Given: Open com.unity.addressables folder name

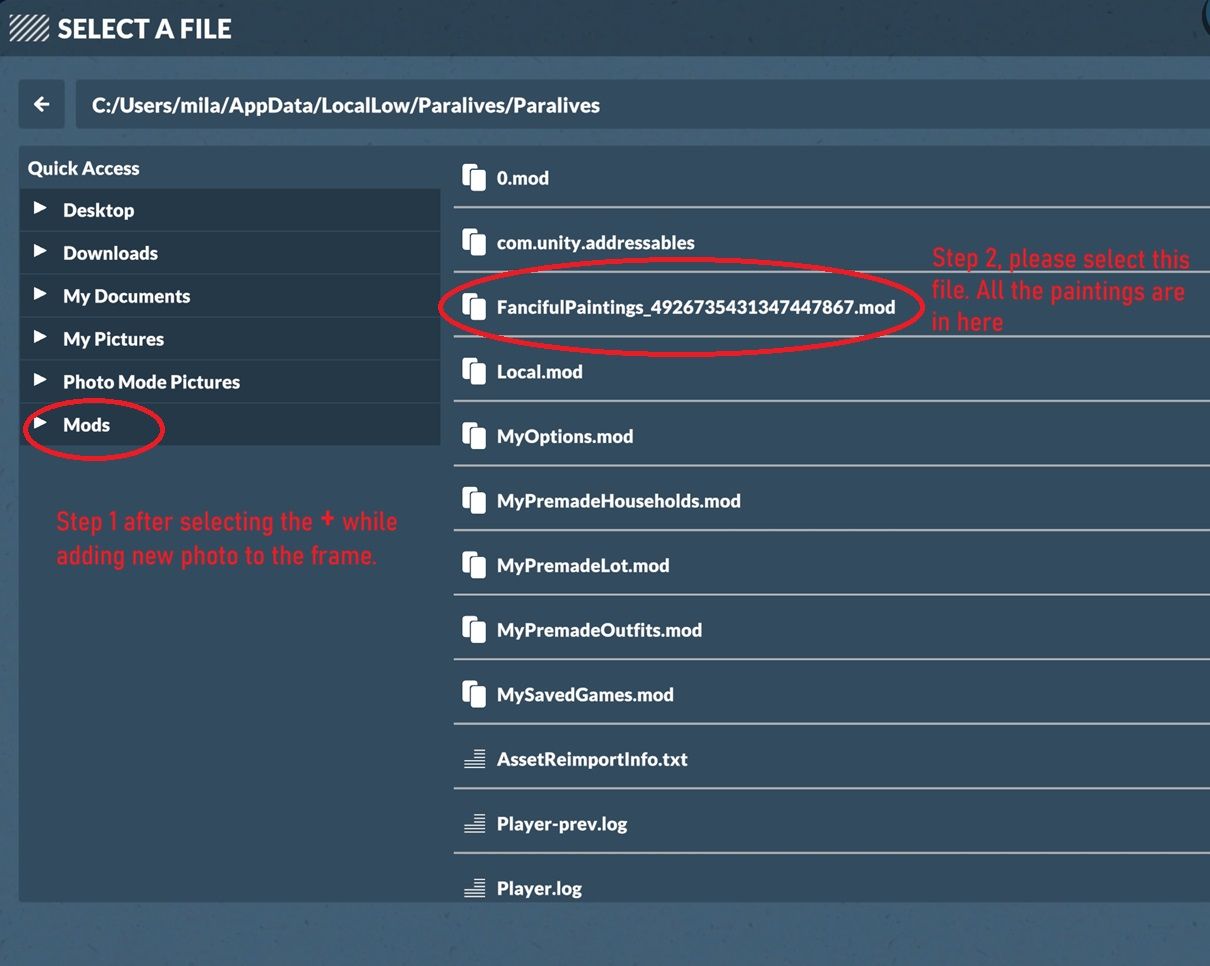Looking at the screenshot, I should (x=596, y=242).
